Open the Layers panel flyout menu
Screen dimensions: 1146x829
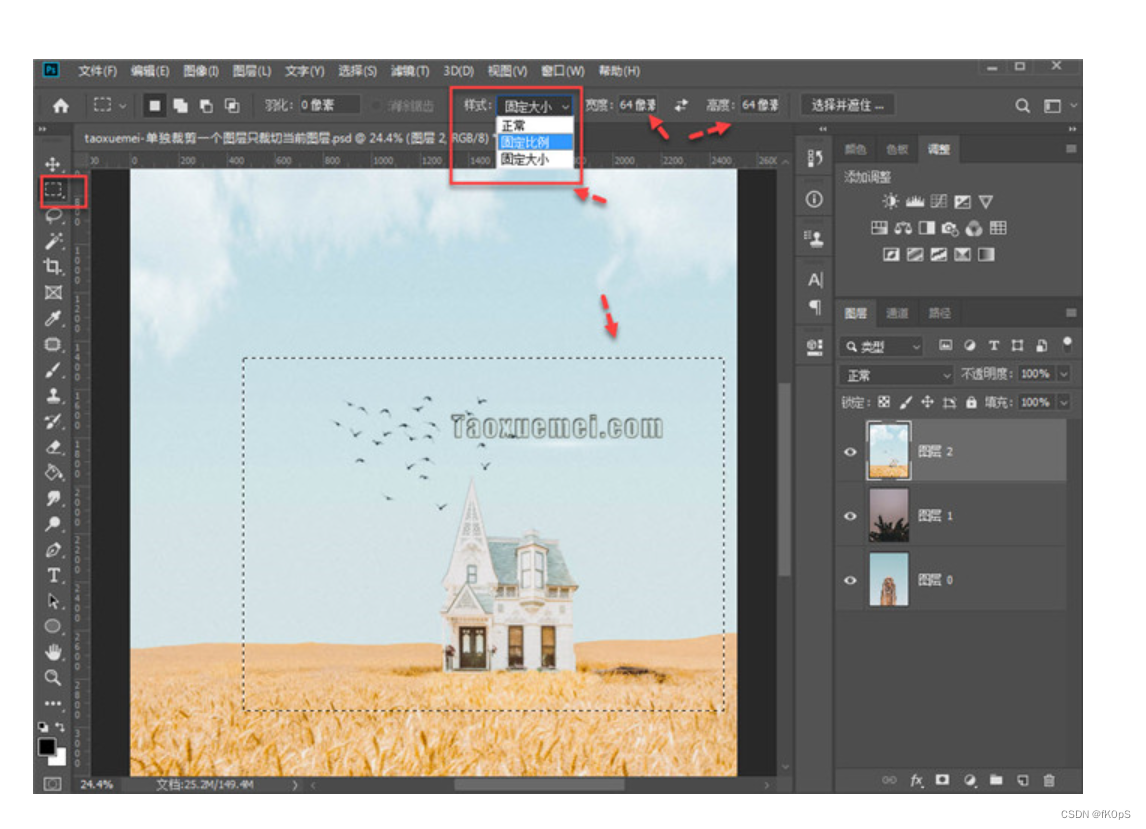tap(1071, 313)
